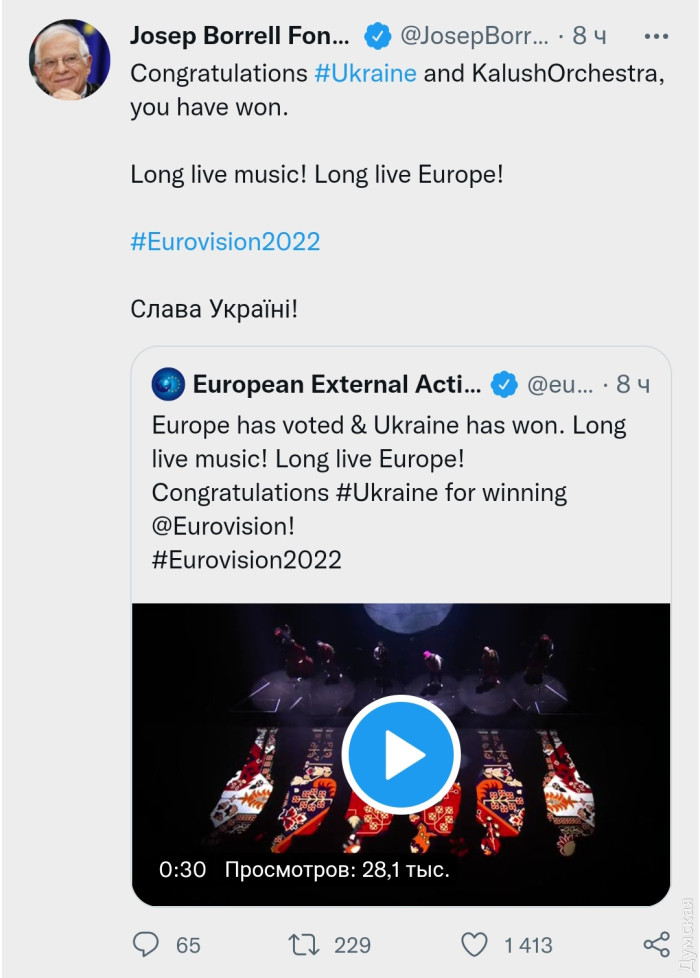Viewport: 700px width, 978px height.
Task: Open the #Ukraine hashtag link
Action: click(x=365, y=74)
